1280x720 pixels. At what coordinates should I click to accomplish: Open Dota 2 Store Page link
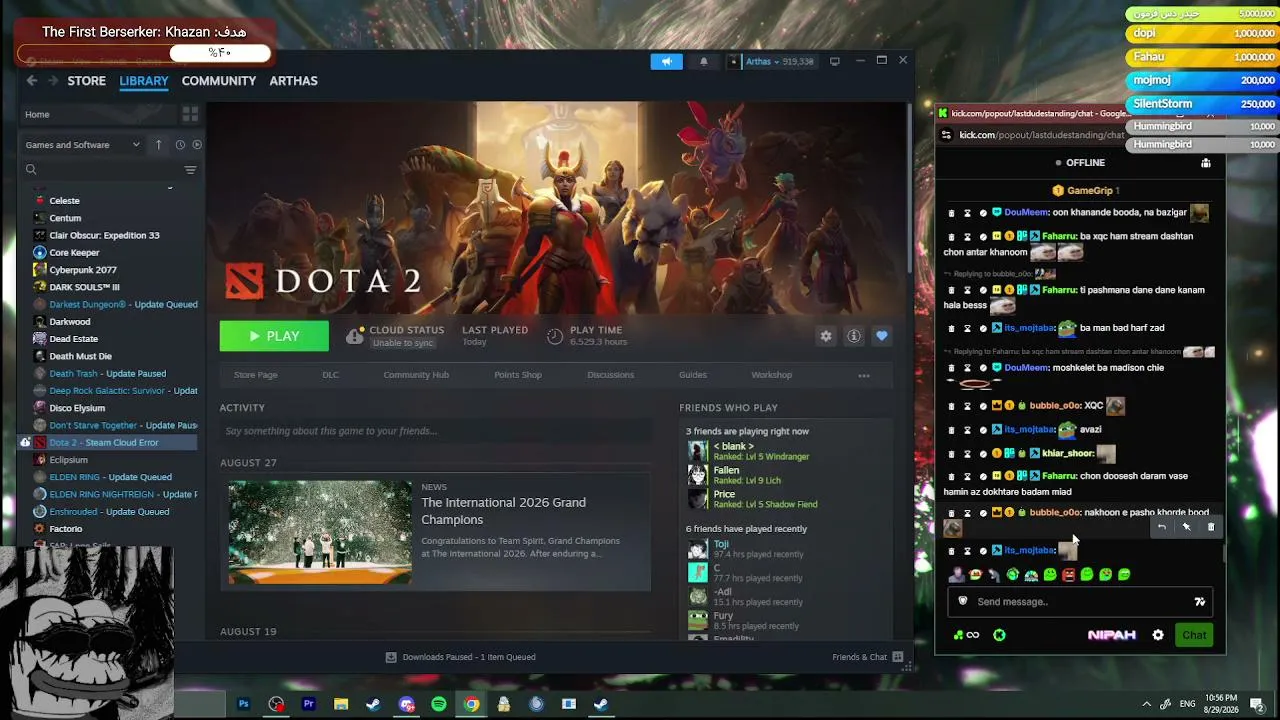[256, 375]
